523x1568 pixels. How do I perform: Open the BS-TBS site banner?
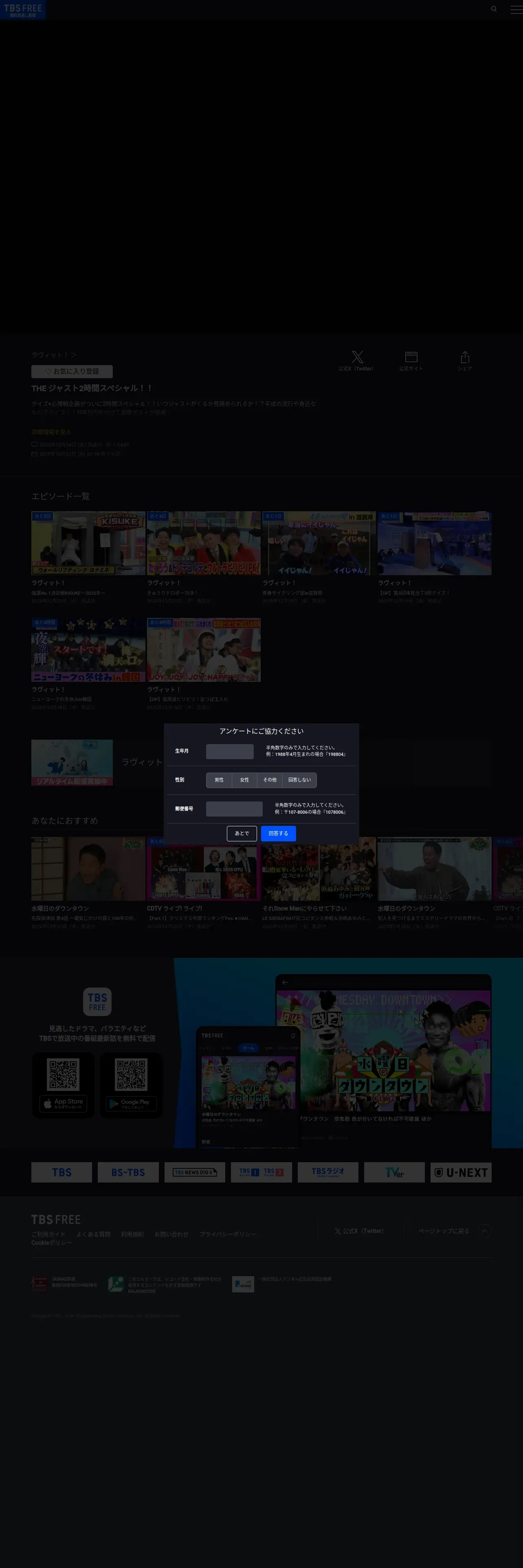[128, 1172]
